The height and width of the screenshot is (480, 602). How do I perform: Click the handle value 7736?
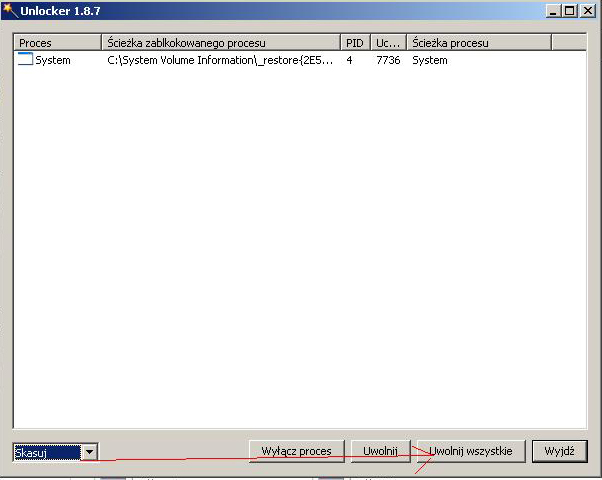pyautogui.click(x=388, y=60)
